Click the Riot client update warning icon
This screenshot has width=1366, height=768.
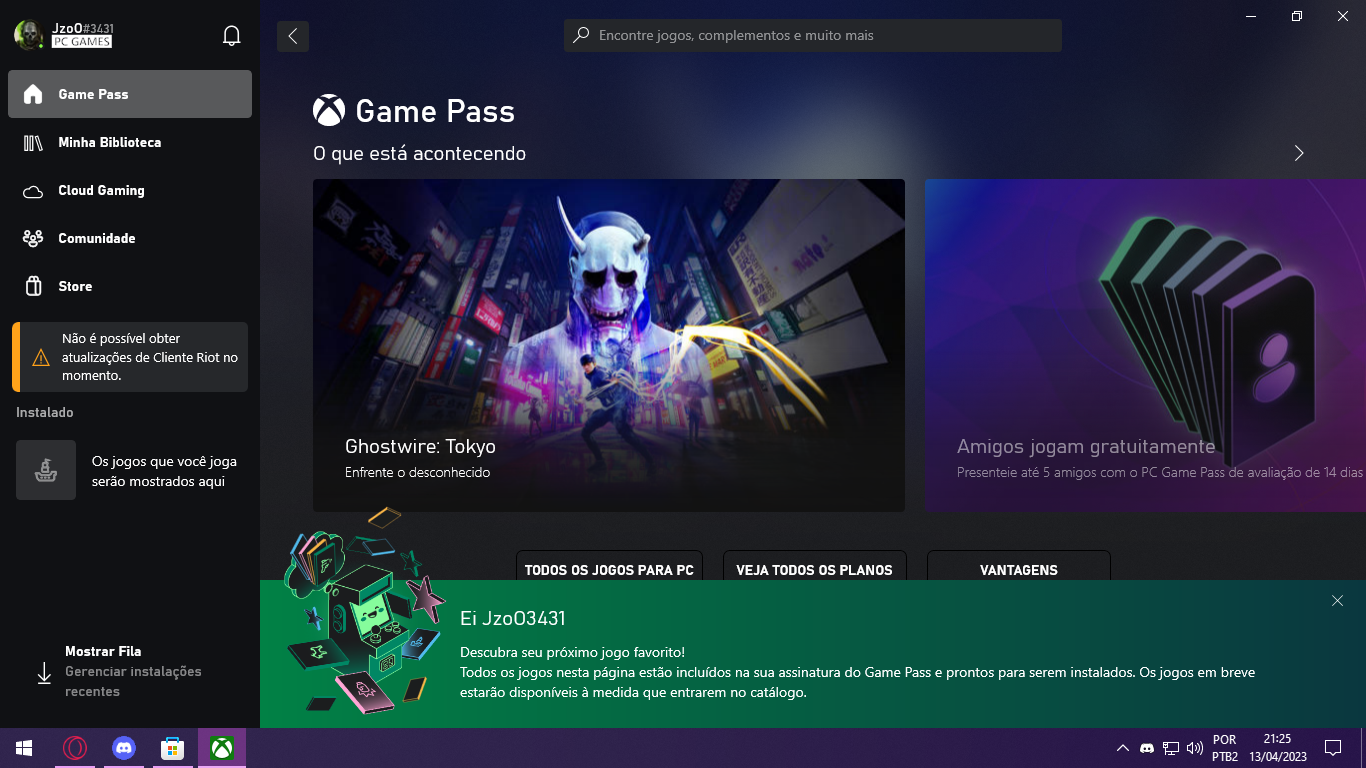tap(41, 357)
